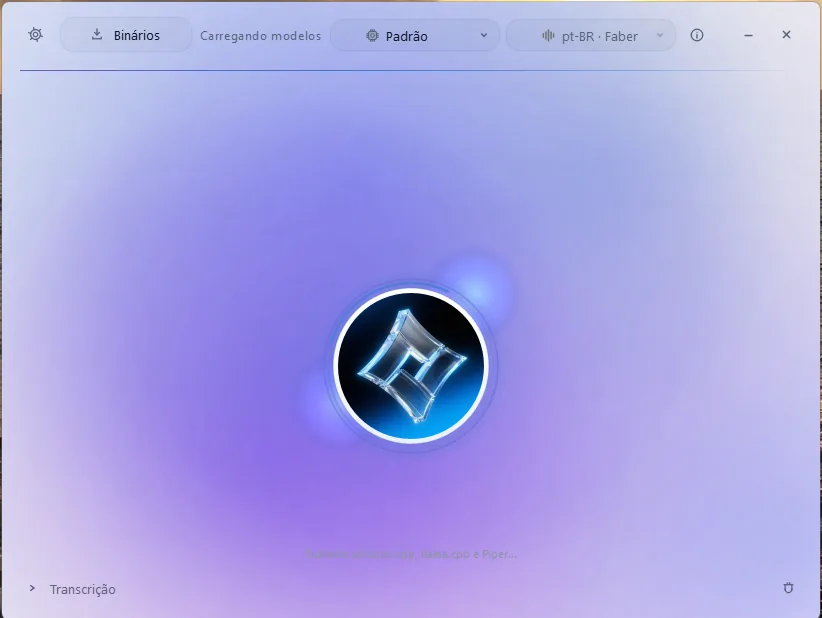This screenshot has height=618, width=822.
Task: Minimize the assistant window
Action: (749, 35)
